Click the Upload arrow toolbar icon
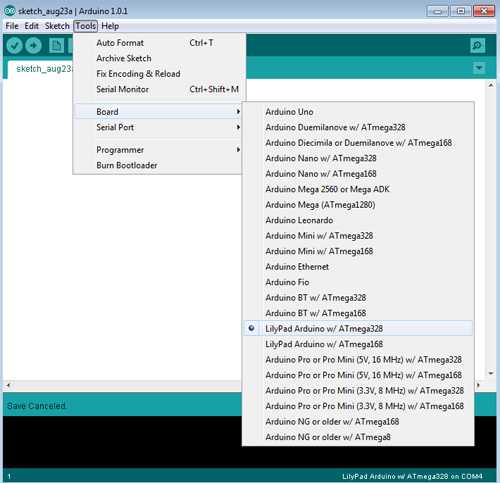 point(33,45)
